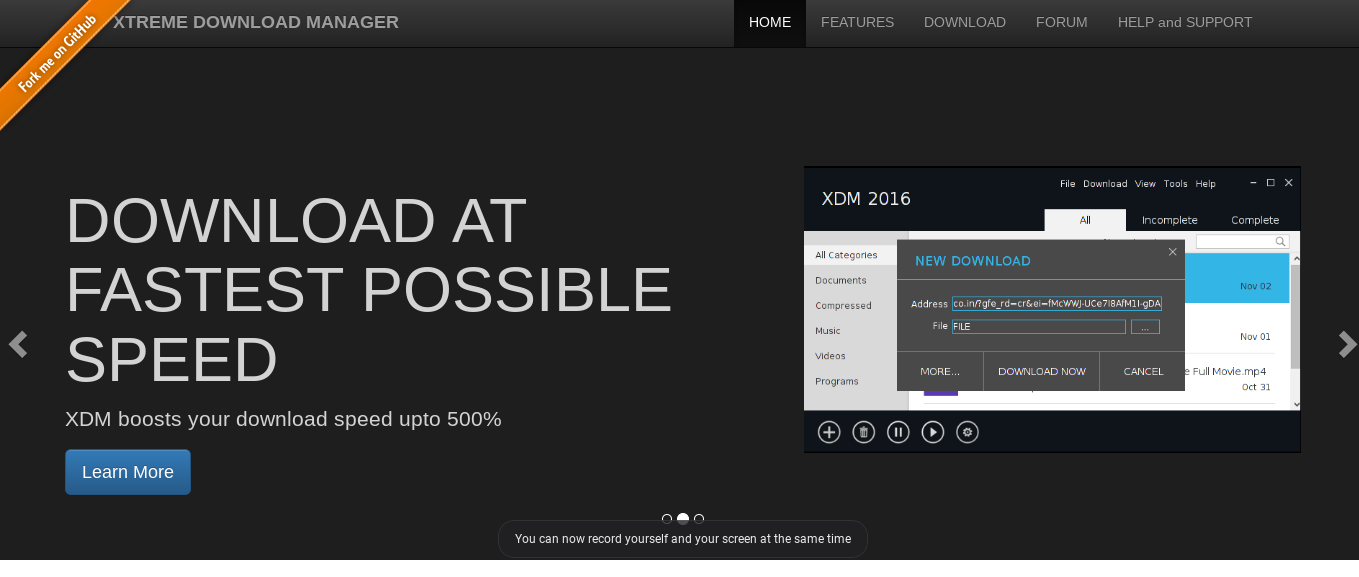Click the Learn More button
The width and height of the screenshot is (1359, 577).
[x=128, y=472]
